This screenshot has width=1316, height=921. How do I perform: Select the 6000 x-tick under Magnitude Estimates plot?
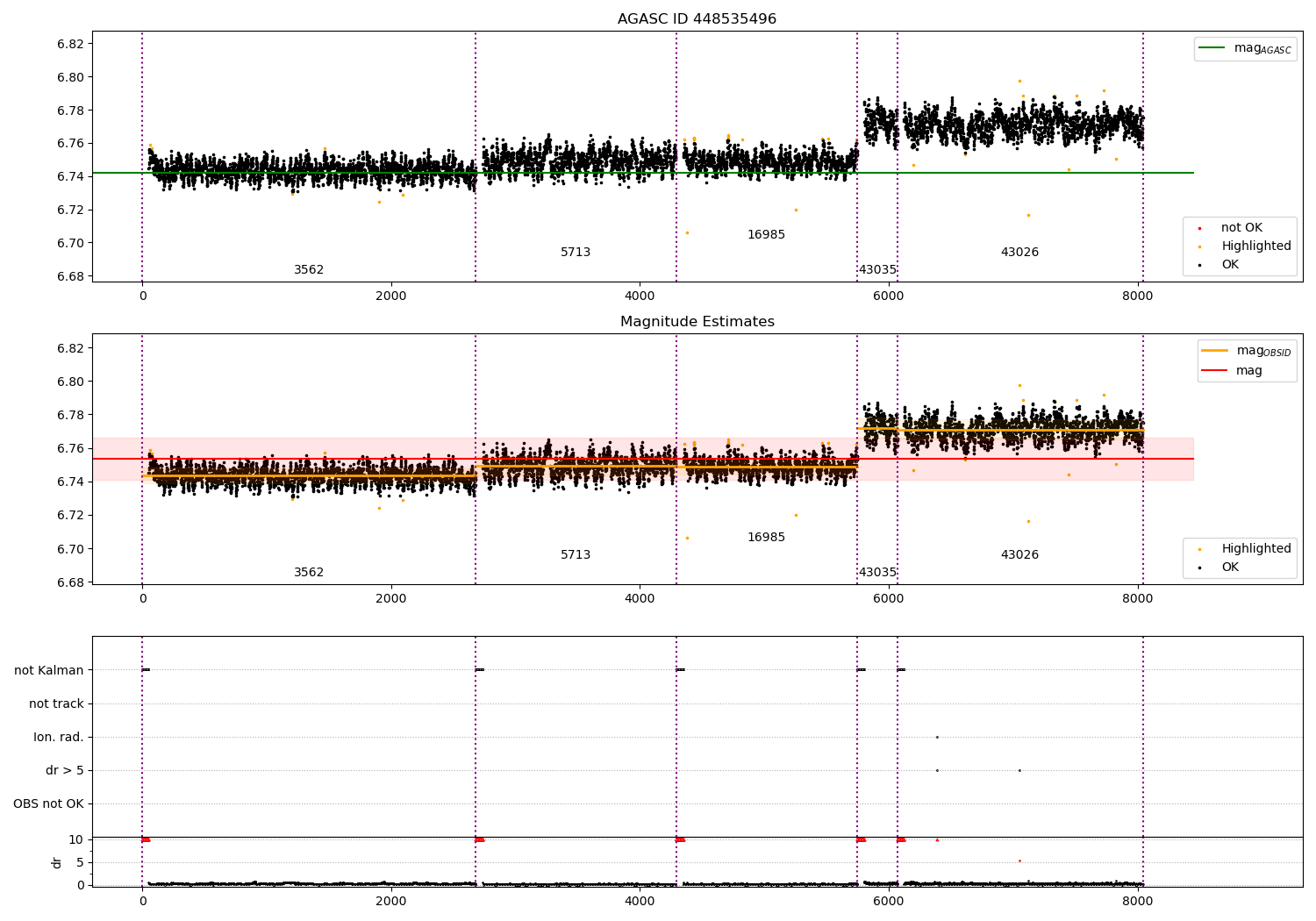pyautogui.click(x=888, y=598)
